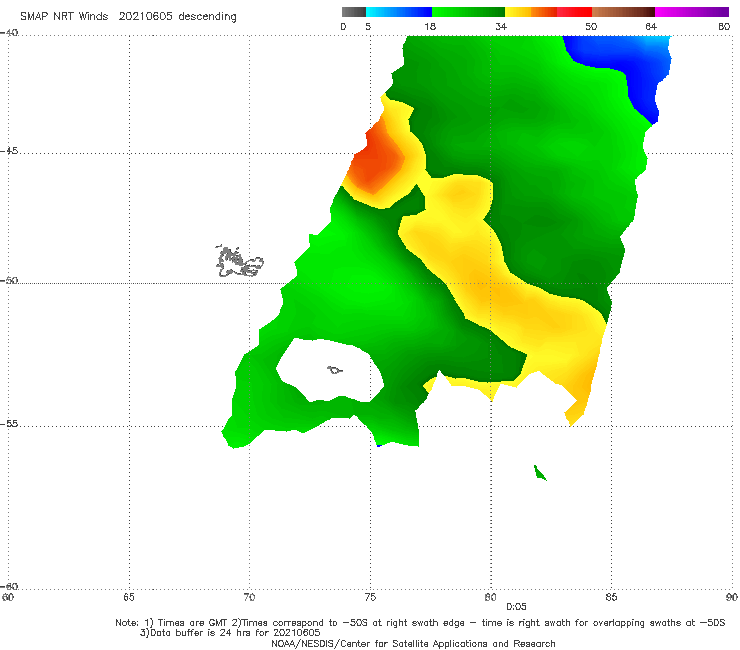This screenshot has height=650, width=740.
Task: Select the magenta-purple segment of the colorbar
Action: (692, 12)
